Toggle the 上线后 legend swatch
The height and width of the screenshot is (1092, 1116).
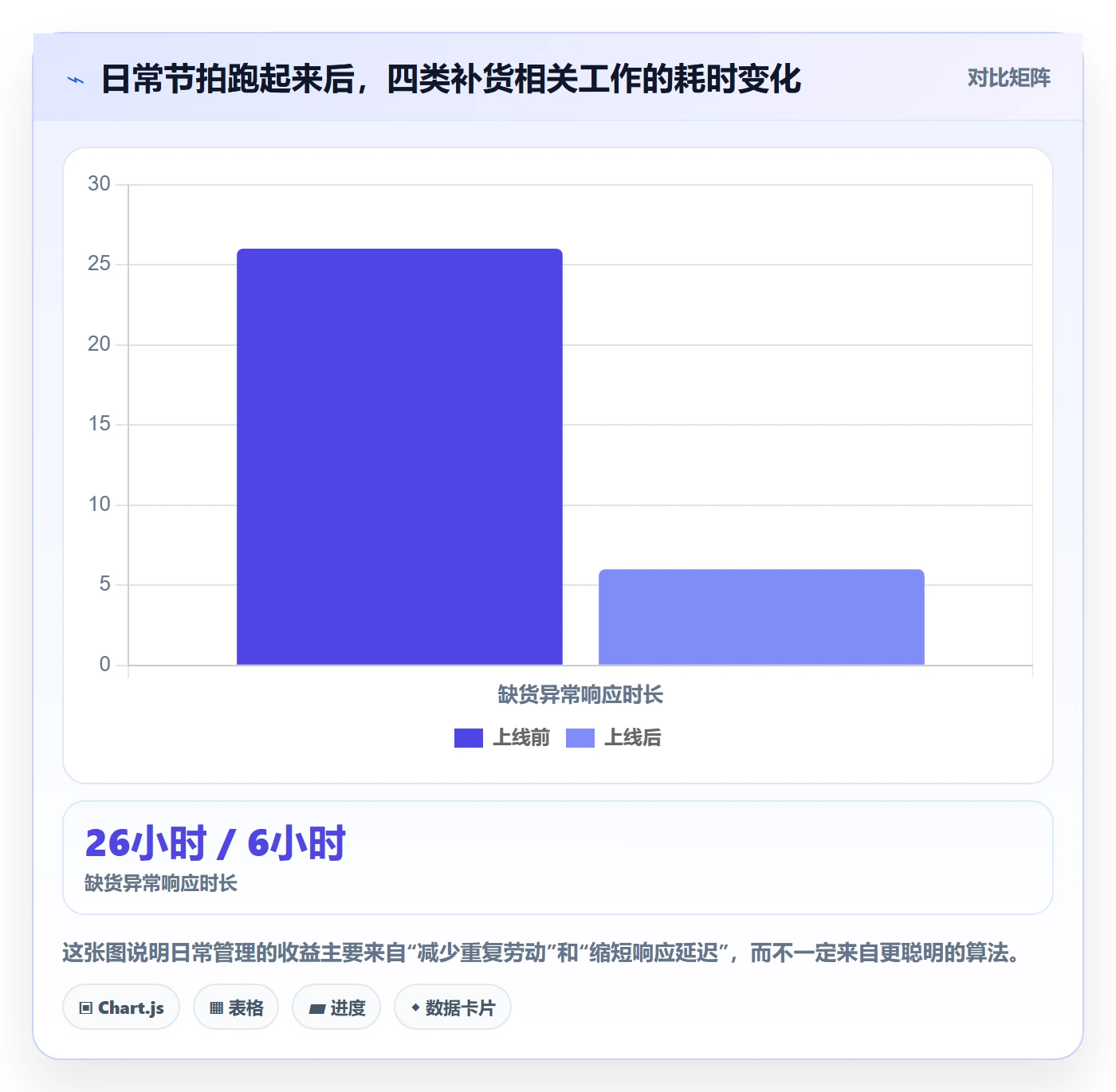tap(580, 738)
